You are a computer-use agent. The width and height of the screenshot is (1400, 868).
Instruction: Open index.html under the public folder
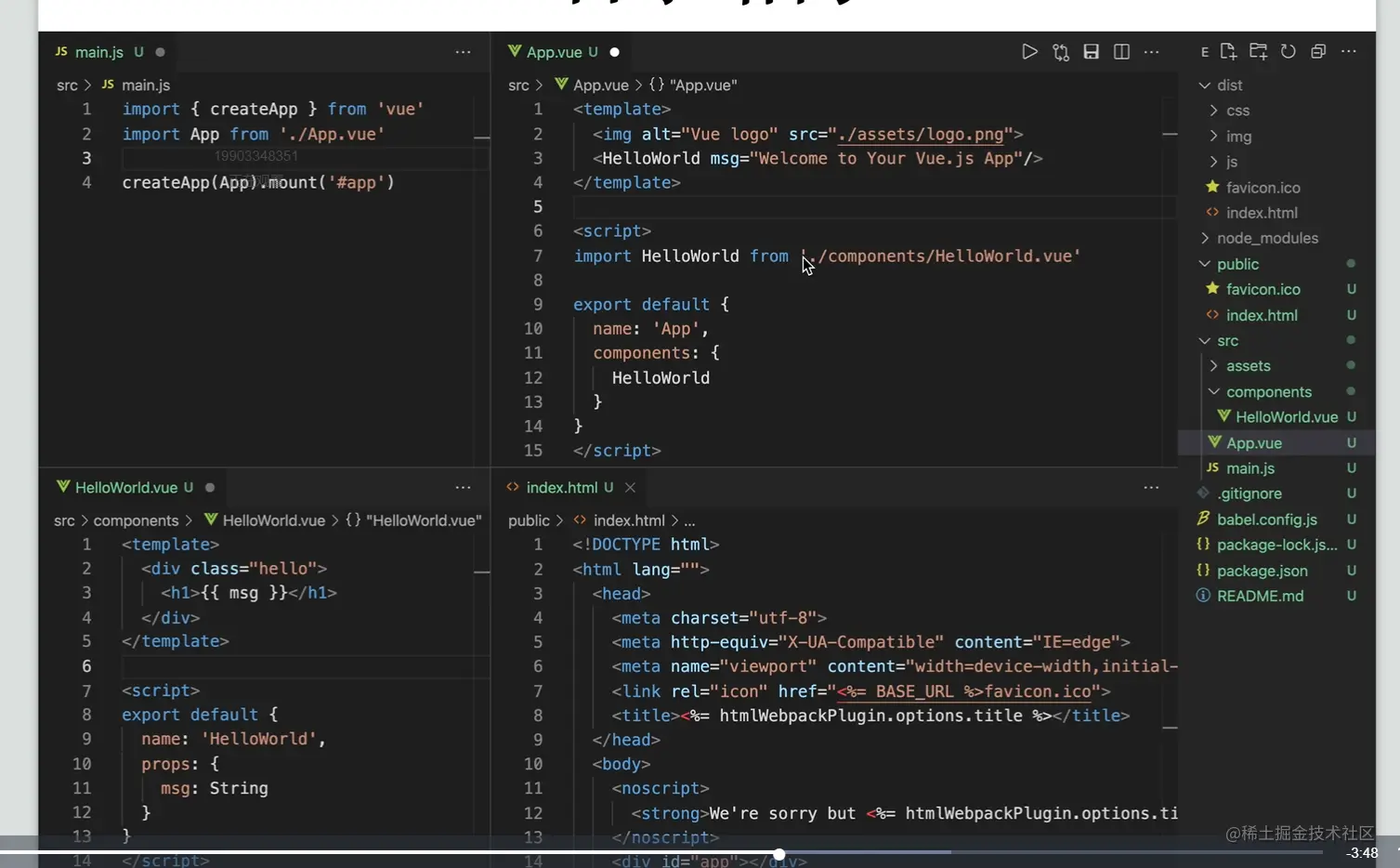click(1261, 315)
